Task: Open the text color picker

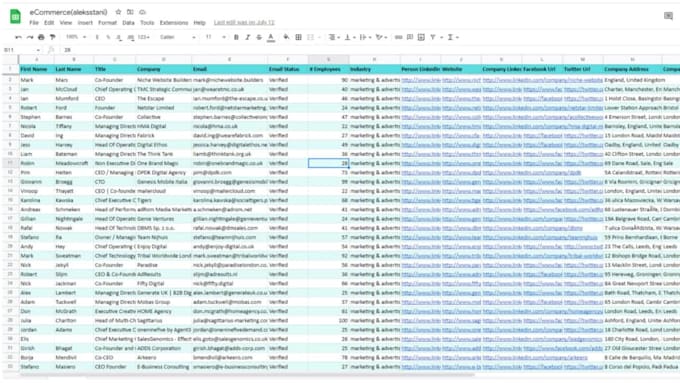Action: [x=271, y=37]
